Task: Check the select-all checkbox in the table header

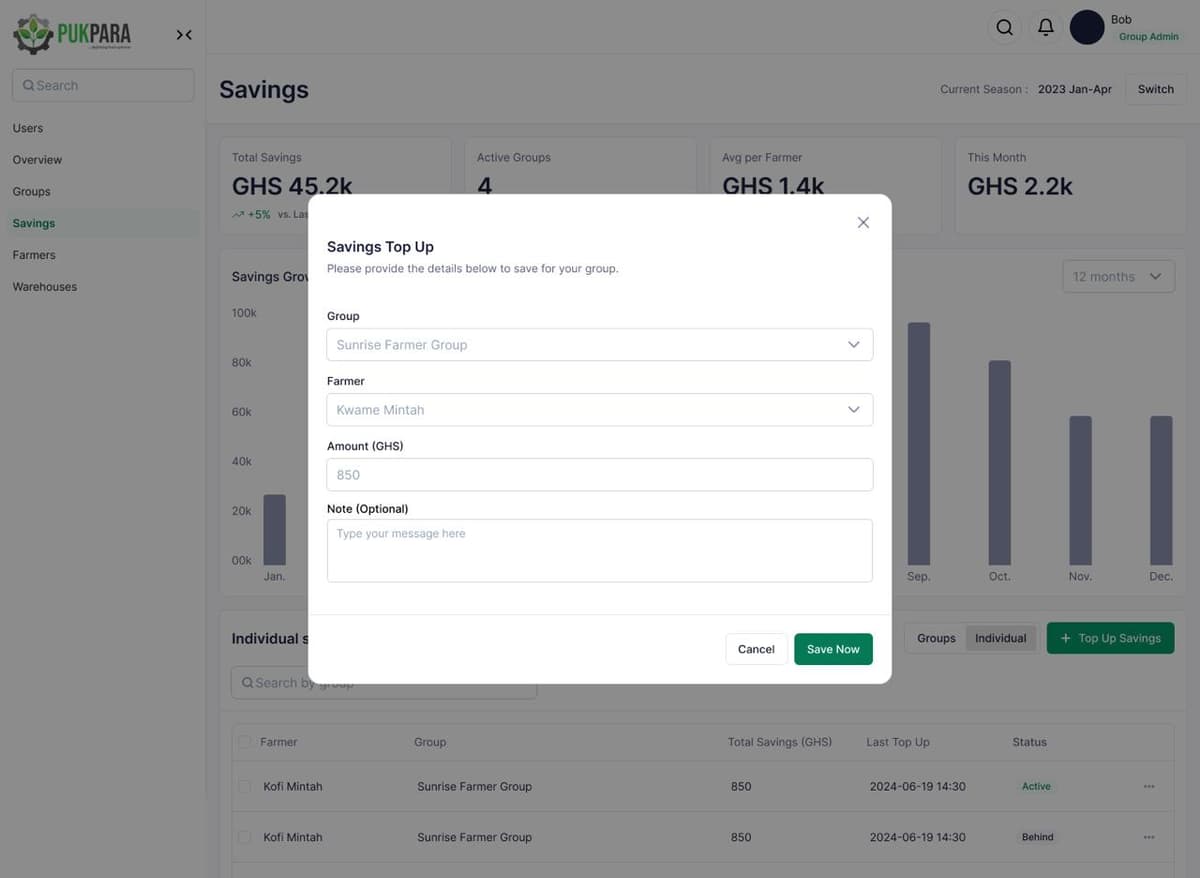Action: (244, 742)
